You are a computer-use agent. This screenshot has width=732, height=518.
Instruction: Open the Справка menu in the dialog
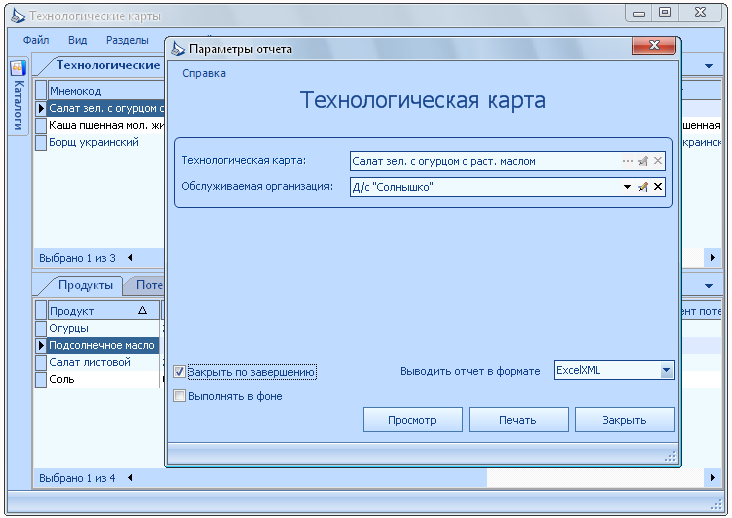point(204,73)
